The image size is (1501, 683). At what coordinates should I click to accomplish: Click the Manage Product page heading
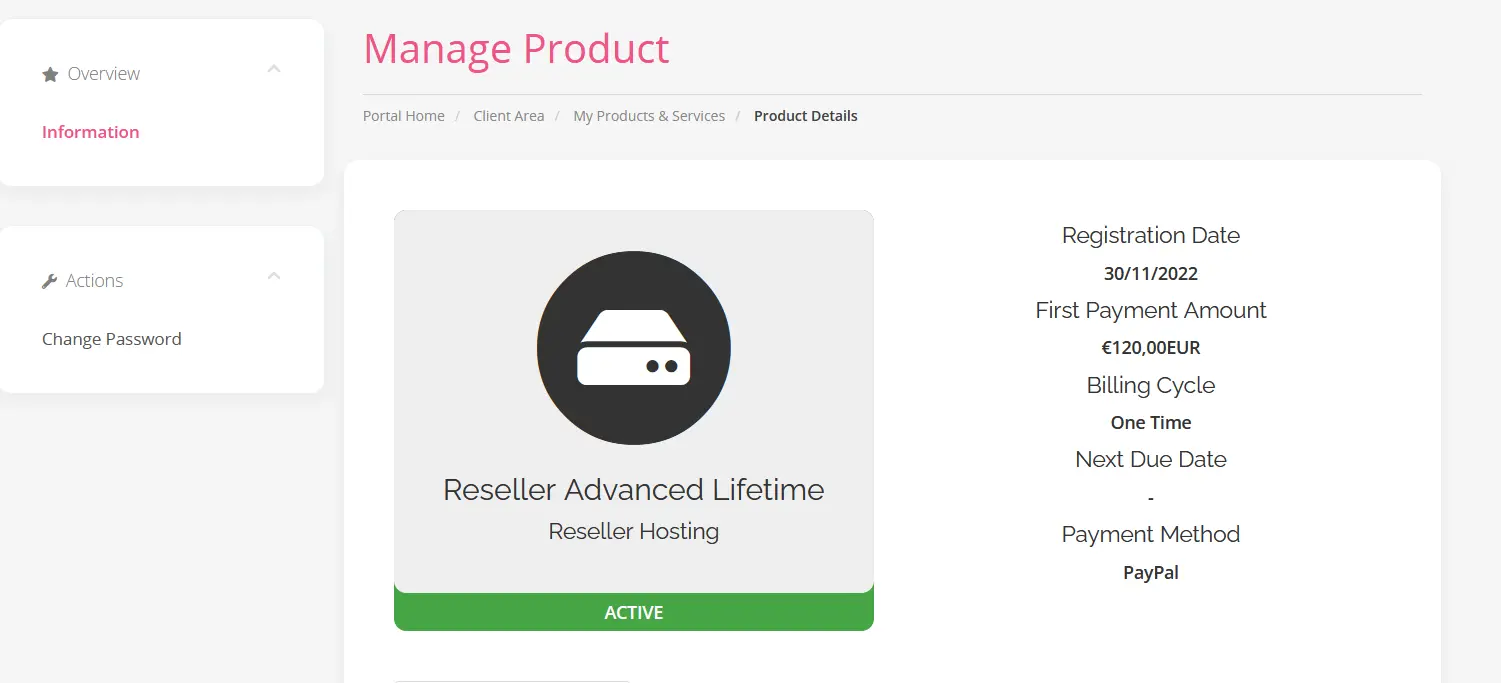[516, 49]
